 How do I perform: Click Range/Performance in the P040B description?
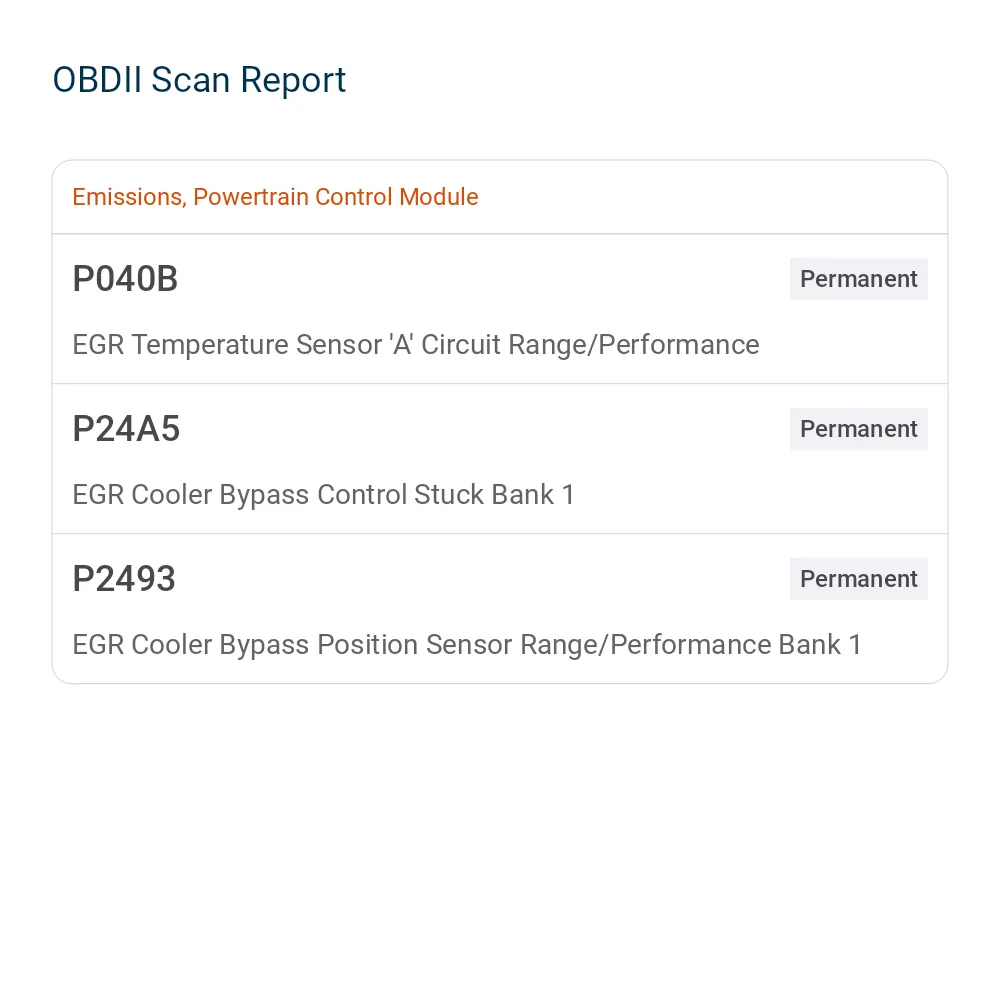click(x=634, y=345)
